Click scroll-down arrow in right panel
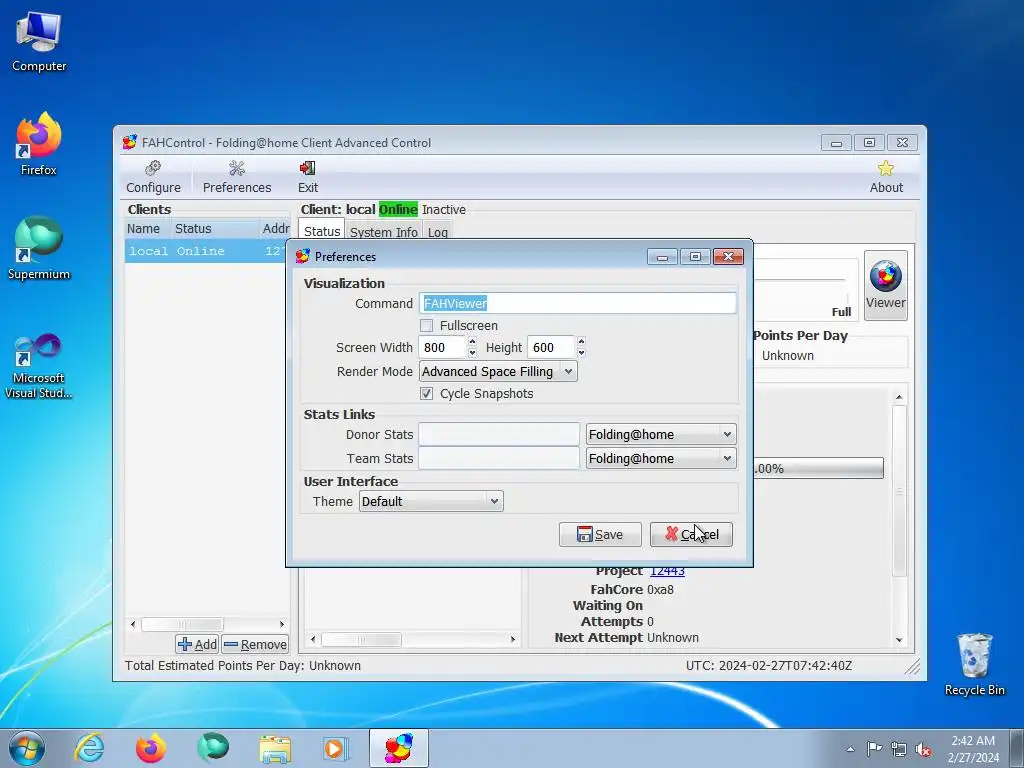1024x768 pixels. 899,640
